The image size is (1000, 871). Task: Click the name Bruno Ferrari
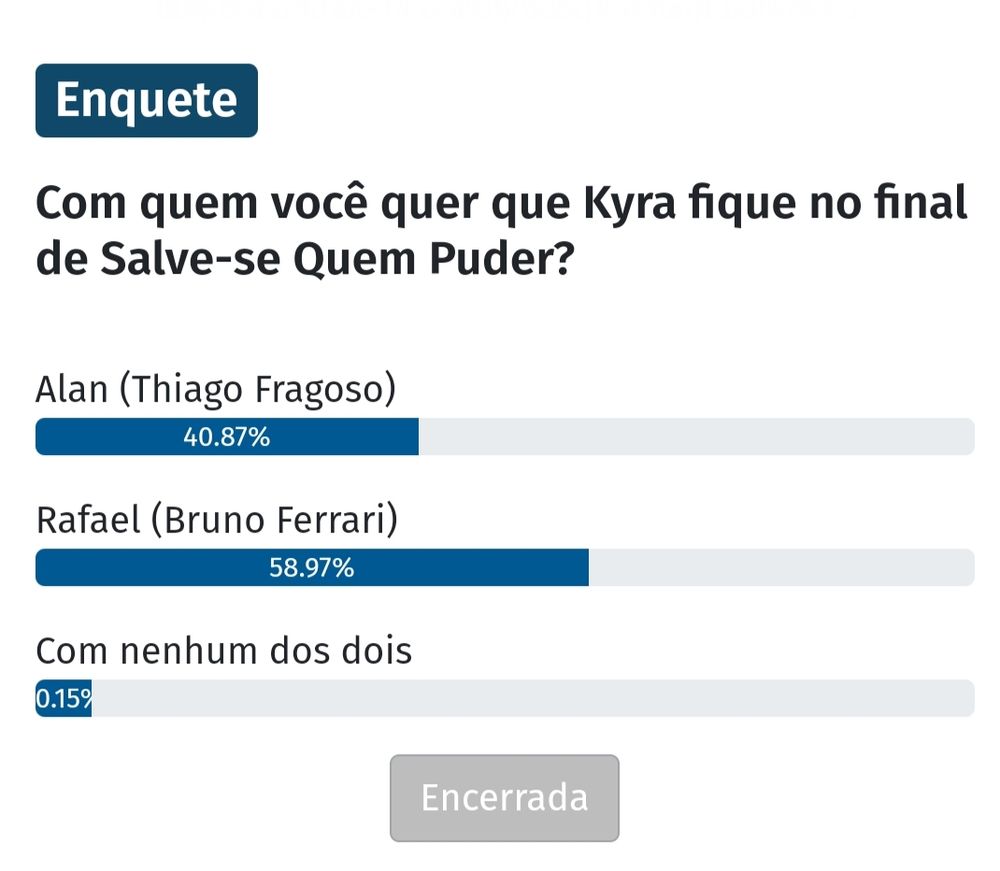click(x=275, y=520)
